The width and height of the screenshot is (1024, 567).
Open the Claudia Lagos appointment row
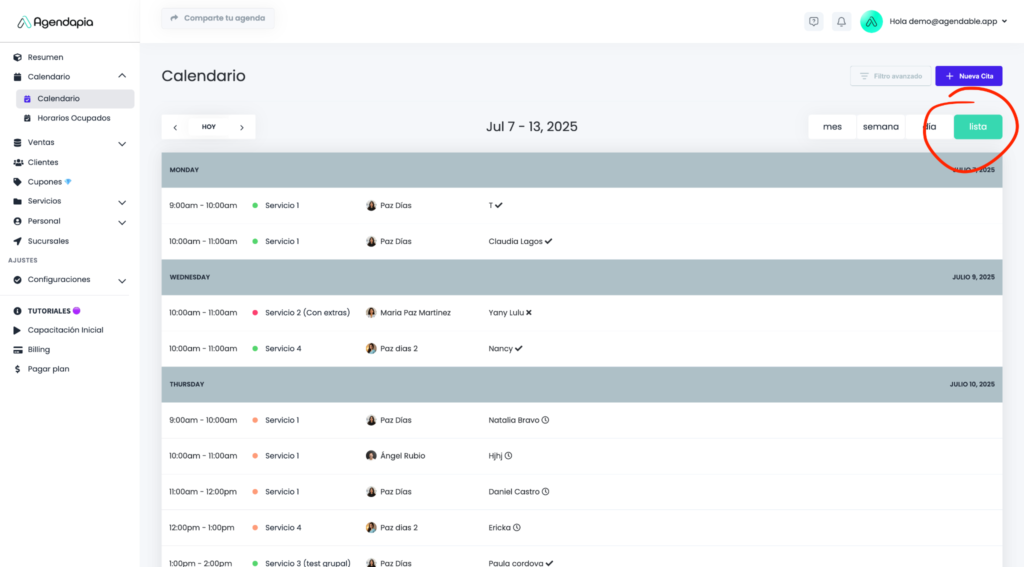520,241
